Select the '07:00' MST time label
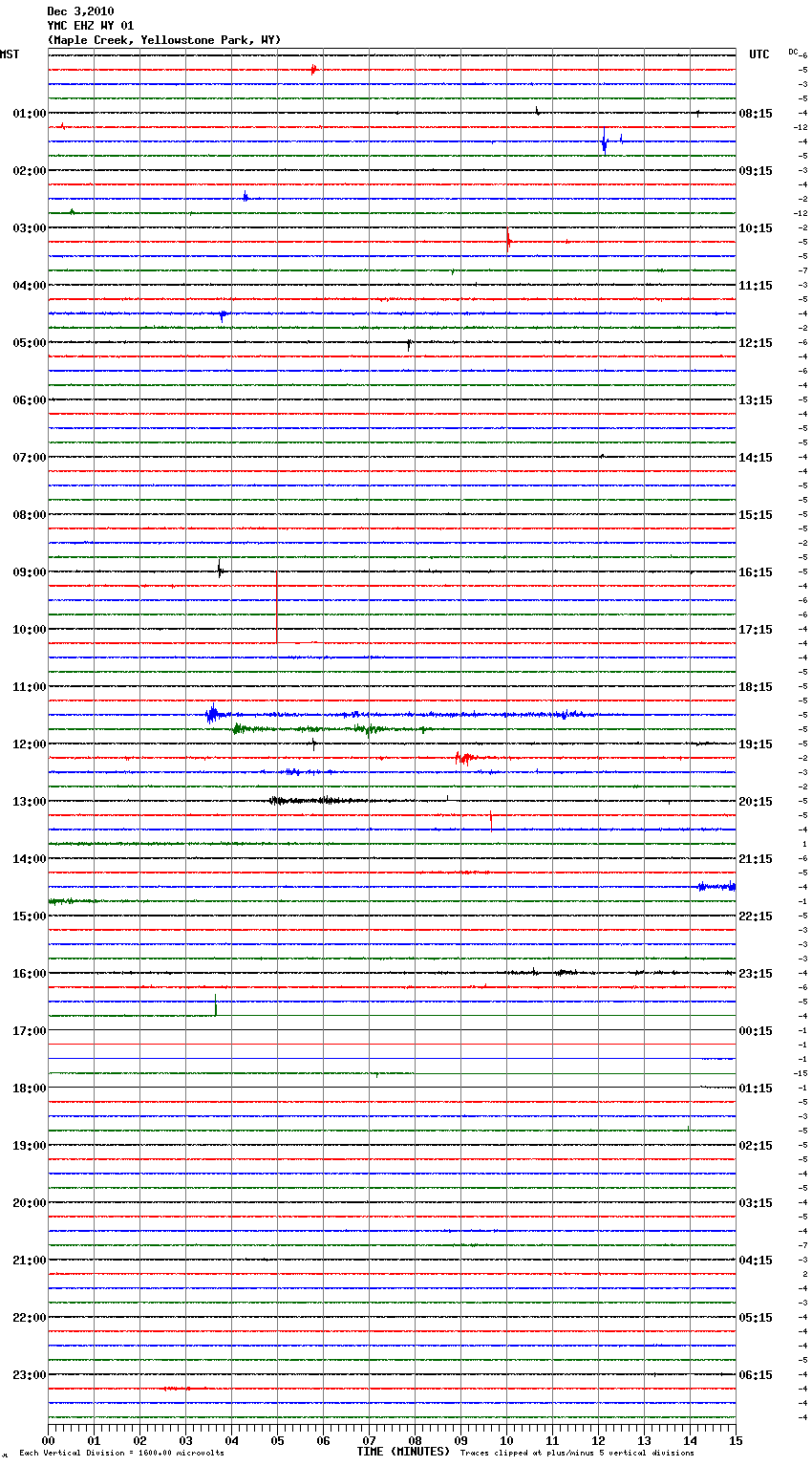The width and height of the screenshot is (812, 1466). (30, 458)
